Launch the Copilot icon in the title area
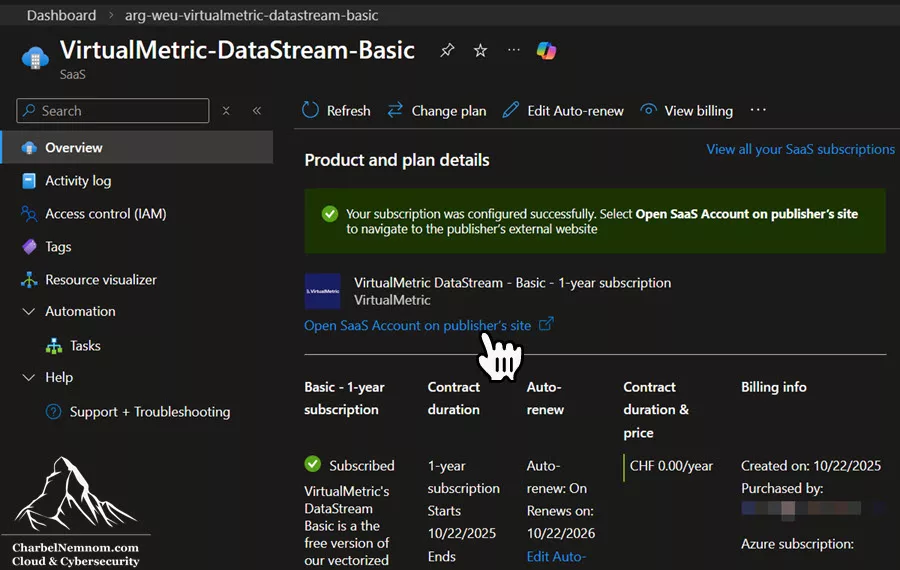The height and width of the screenshot is (570, 900). point(546,51)
